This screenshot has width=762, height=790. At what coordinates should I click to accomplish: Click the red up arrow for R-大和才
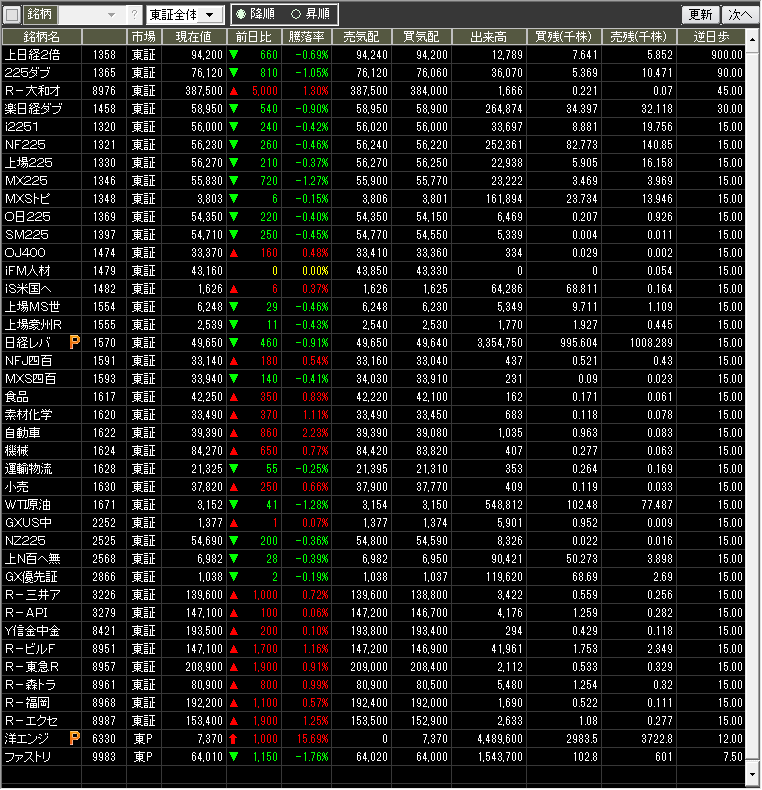click(233, 90)
